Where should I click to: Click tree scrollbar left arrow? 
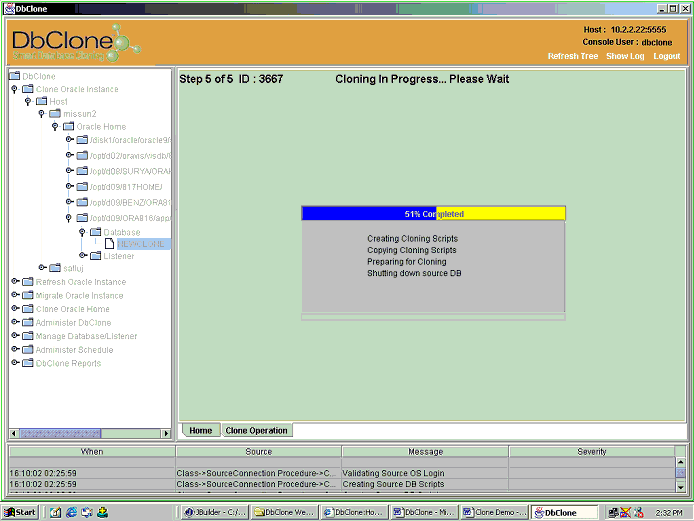[14, 433]
